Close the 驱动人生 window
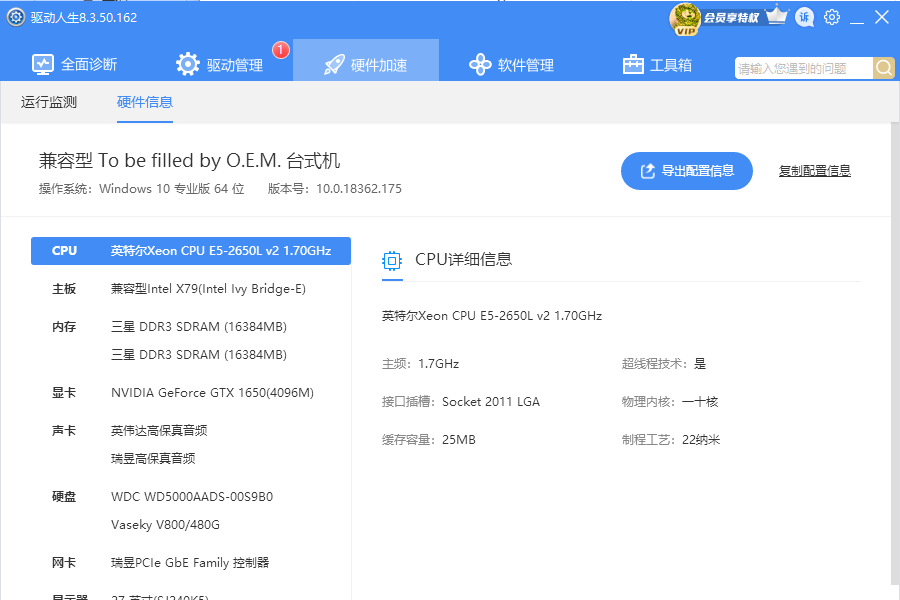The width and height of the screenshot is (900, 600). 882,17
